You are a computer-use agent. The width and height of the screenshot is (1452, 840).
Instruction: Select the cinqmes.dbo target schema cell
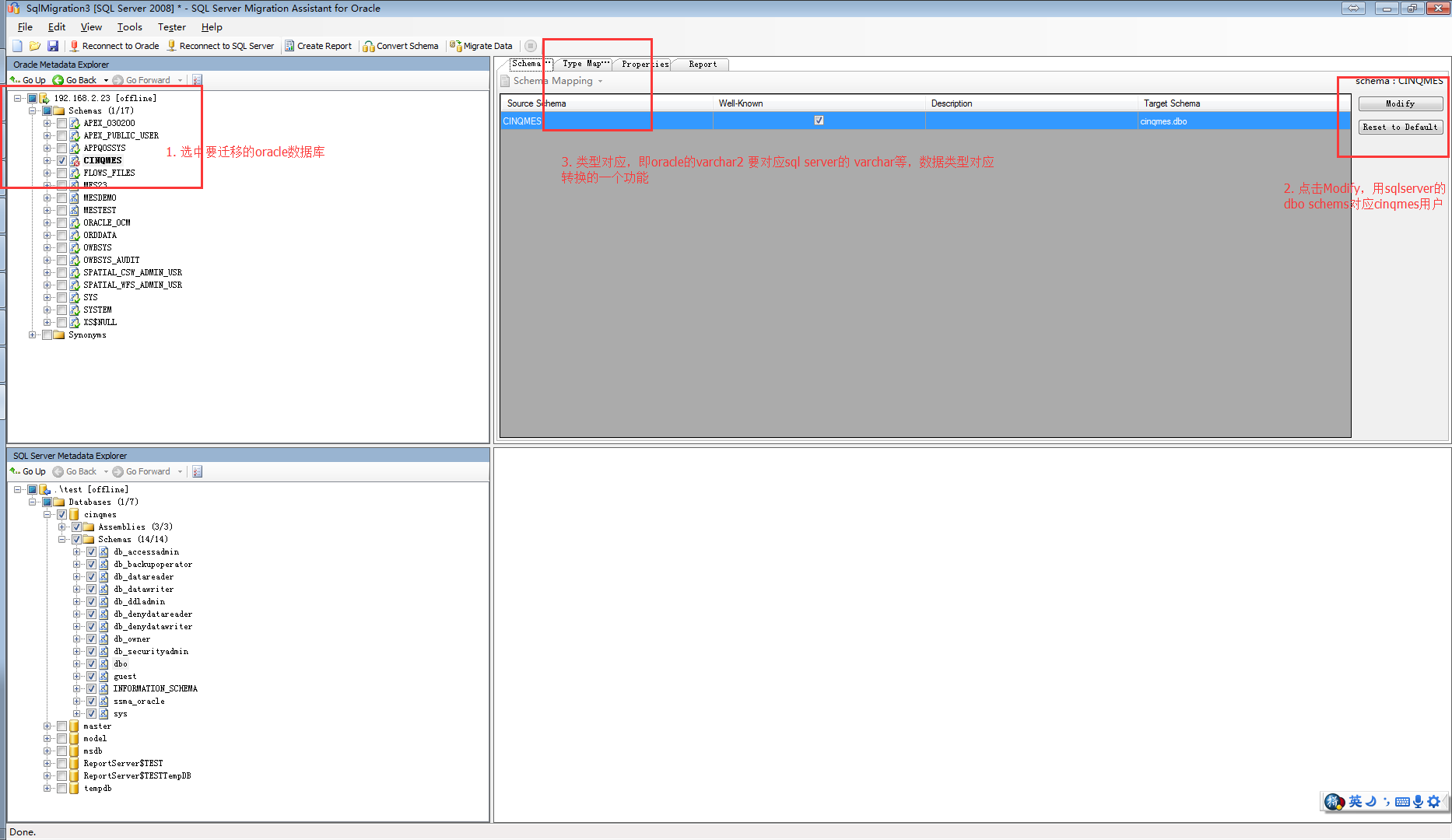1243,121
